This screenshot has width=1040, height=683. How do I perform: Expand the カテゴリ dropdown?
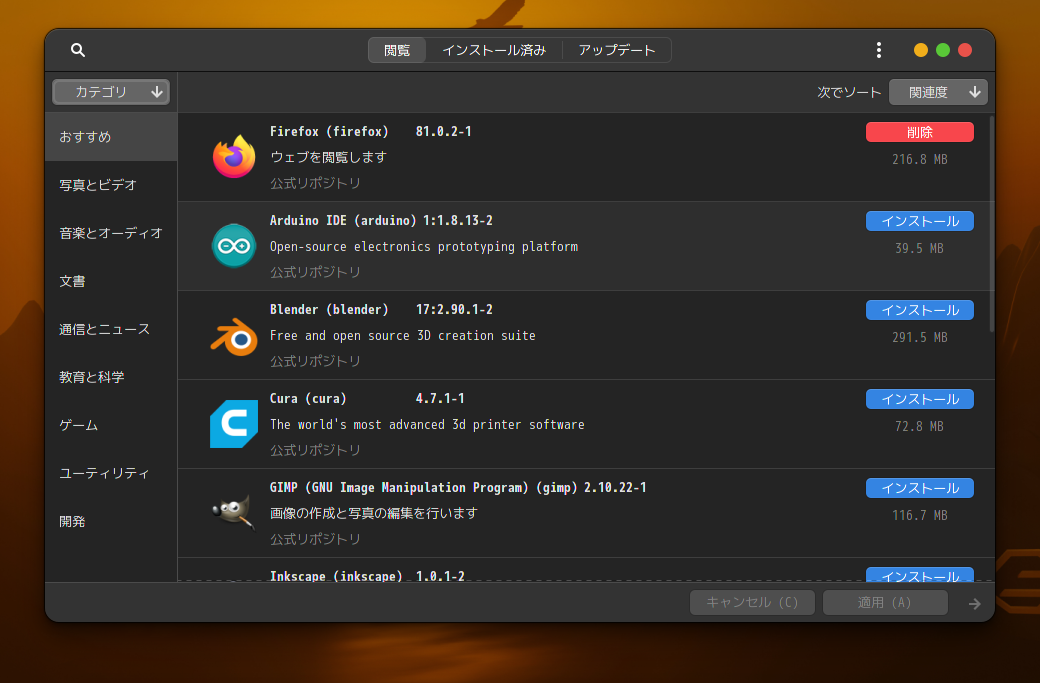pyautogui.click(x=111, y=92)
